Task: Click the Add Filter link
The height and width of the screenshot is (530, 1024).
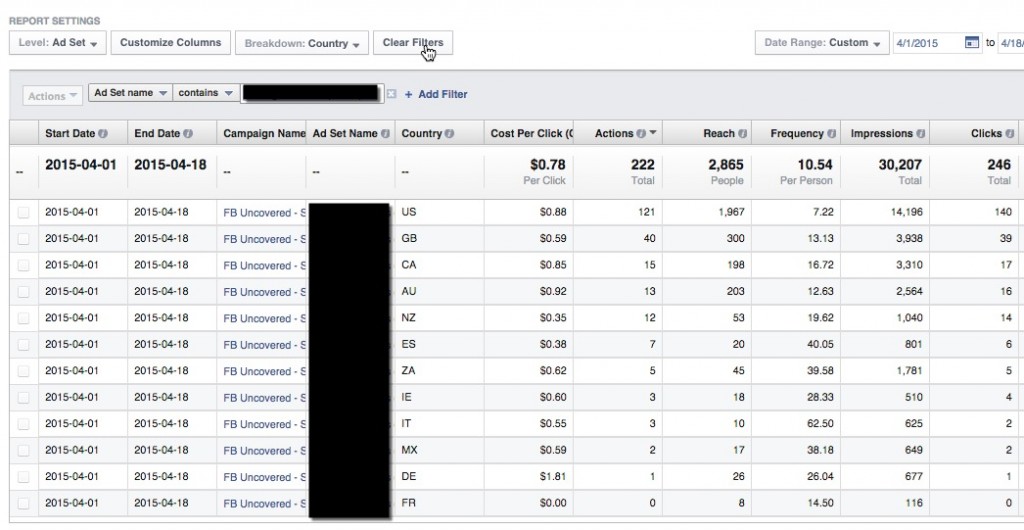Action: pos(436,94)
